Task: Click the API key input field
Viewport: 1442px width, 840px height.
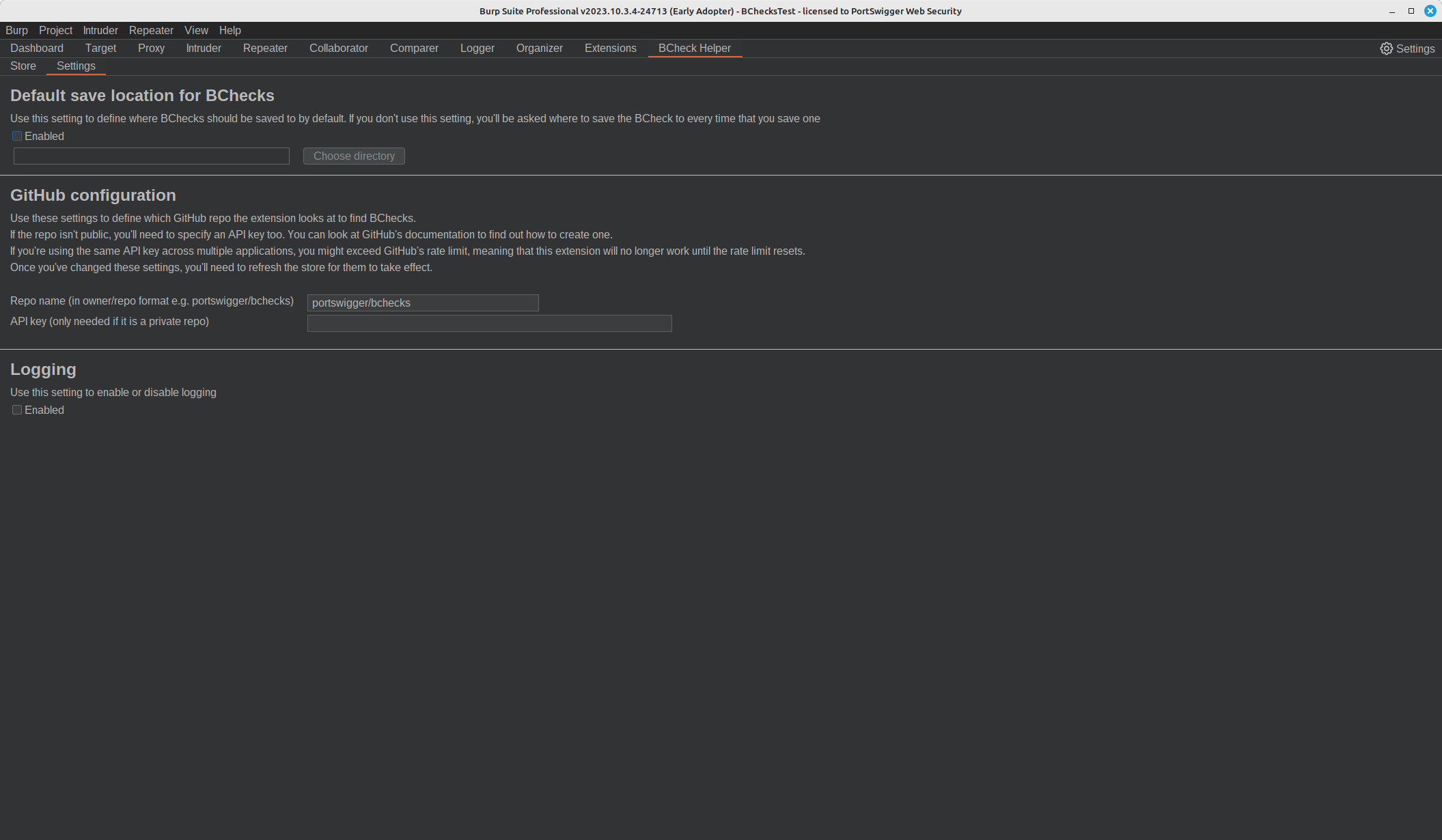Action: [x=489, y=323]
